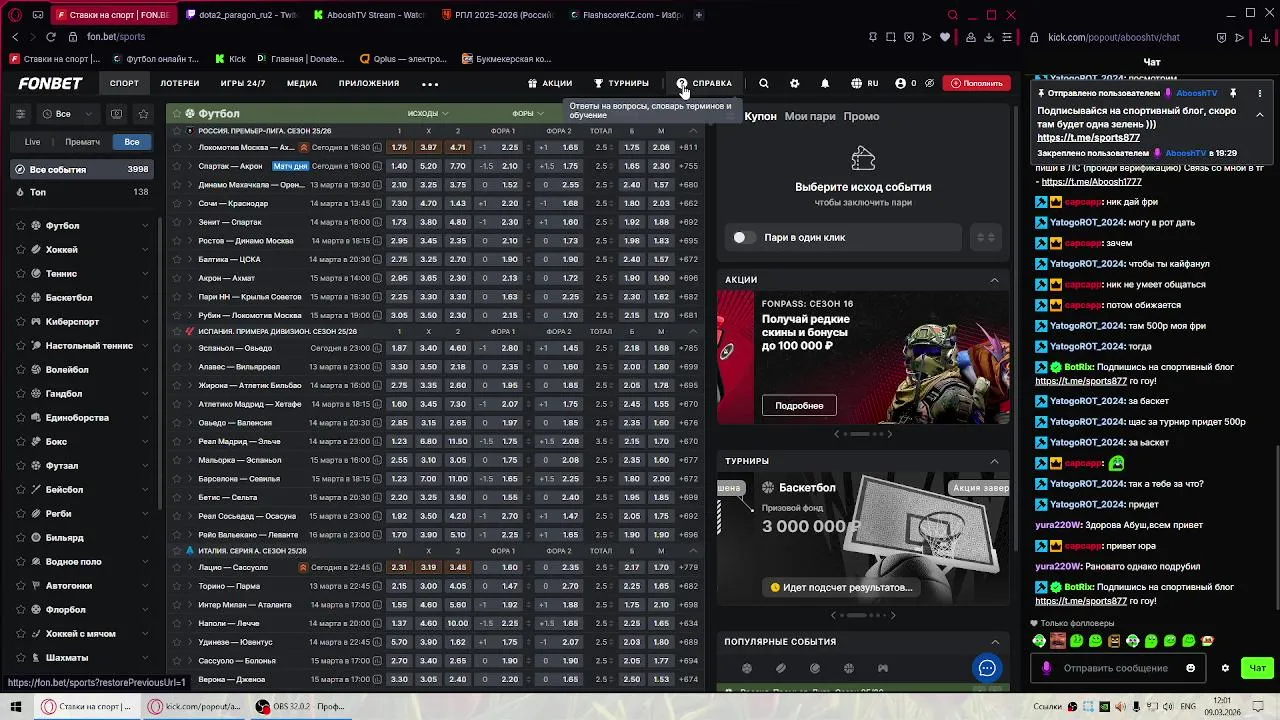Toggle favorite star for Футбол in sidebar
1280x720 pixels.
point(21,226)
